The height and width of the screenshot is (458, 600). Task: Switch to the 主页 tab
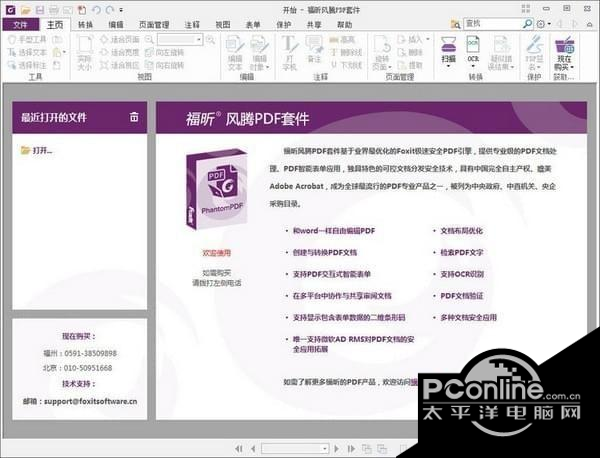tap(55, 24)
